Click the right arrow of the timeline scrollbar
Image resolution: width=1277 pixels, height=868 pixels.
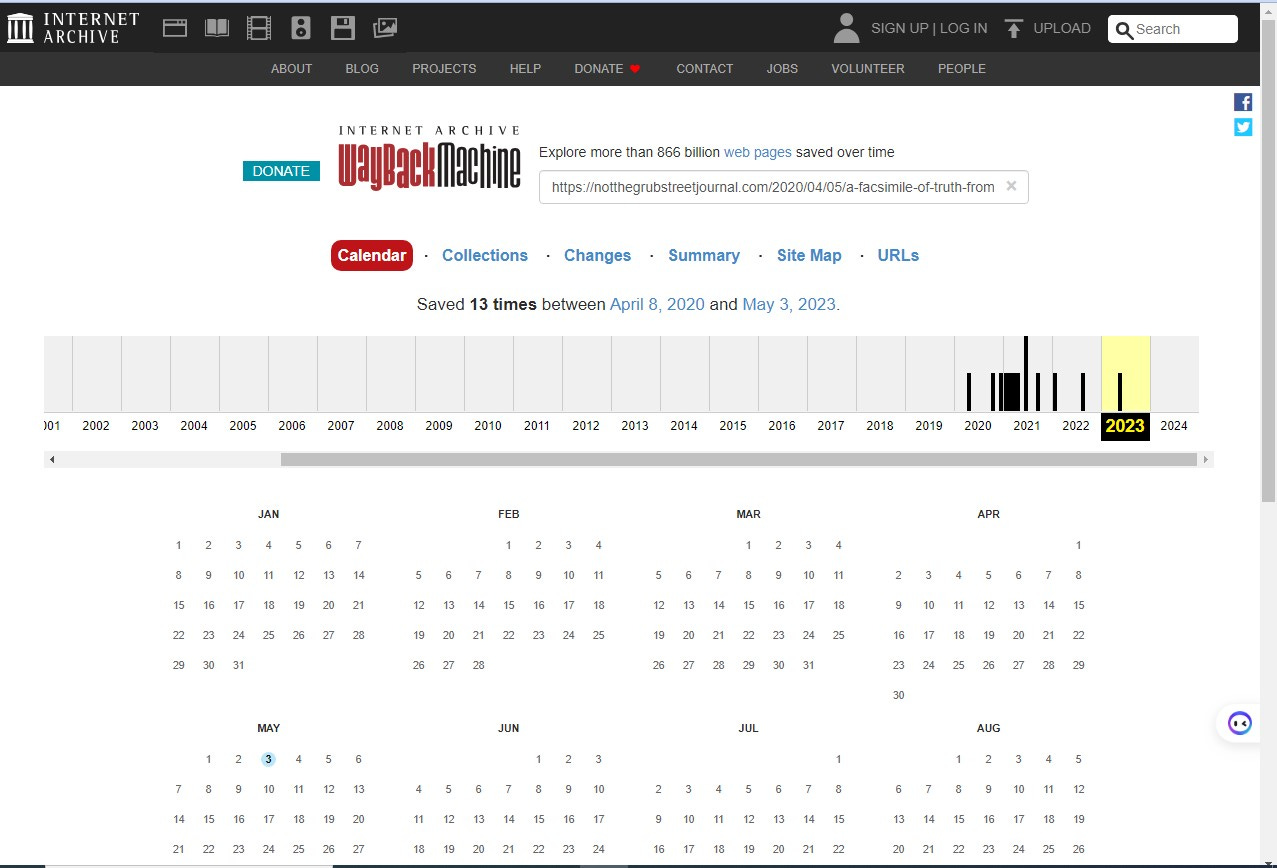pyautogui.click(x=1206, y=459)
